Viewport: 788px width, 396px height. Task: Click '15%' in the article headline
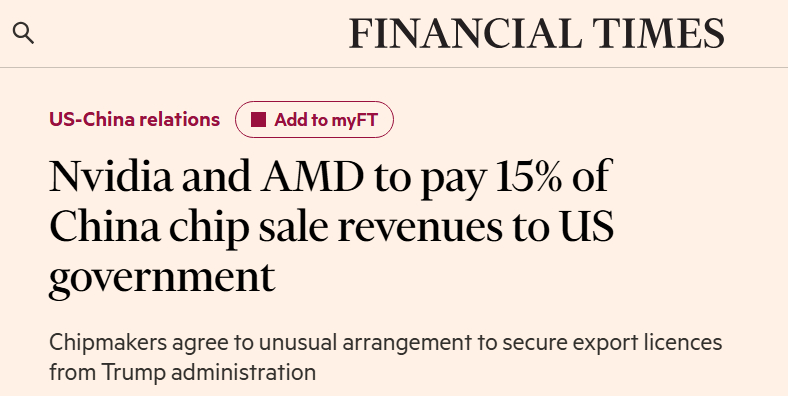(529, 176)
